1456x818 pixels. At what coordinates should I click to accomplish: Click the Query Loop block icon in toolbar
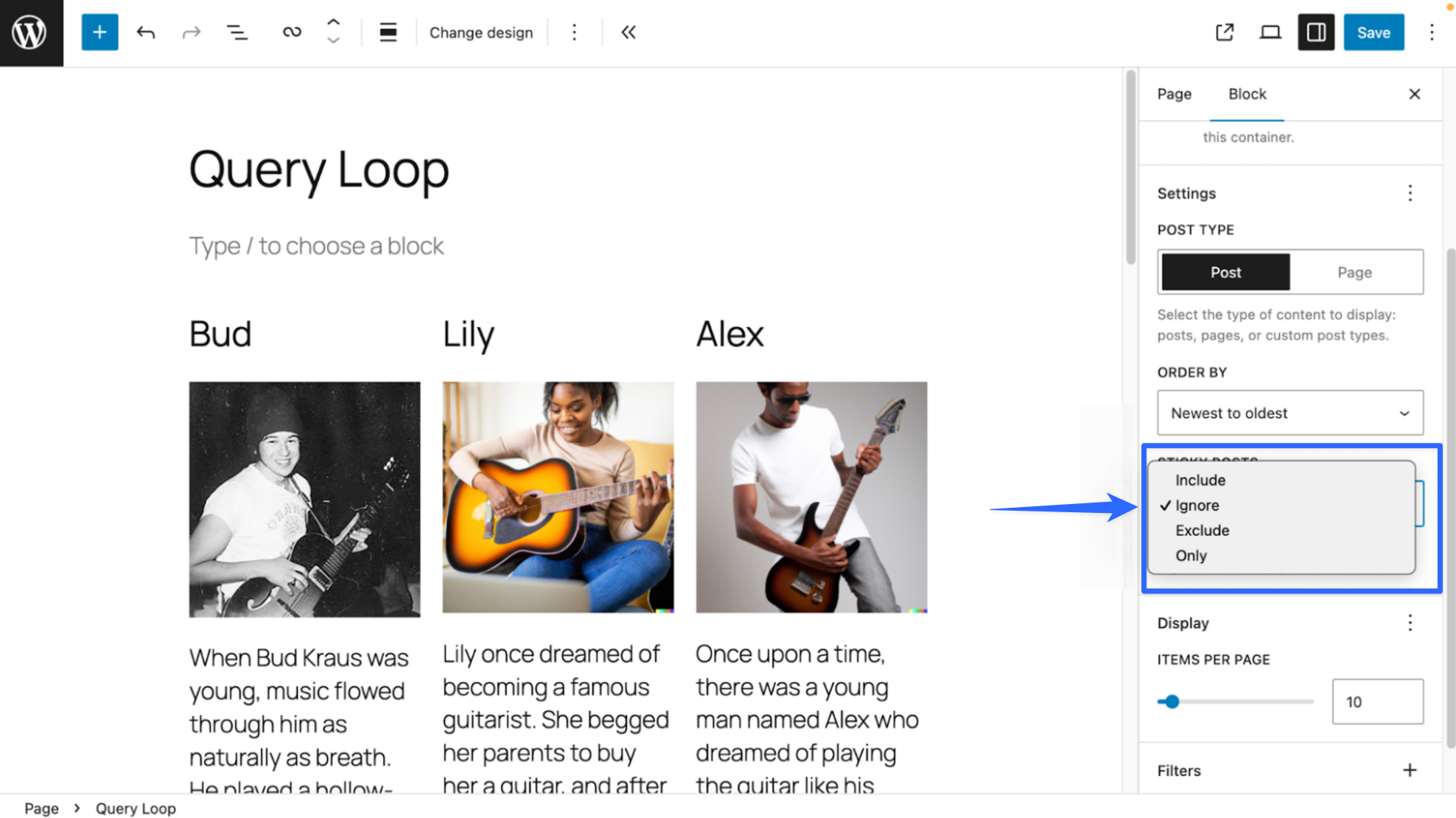click(x=292, y=32)
